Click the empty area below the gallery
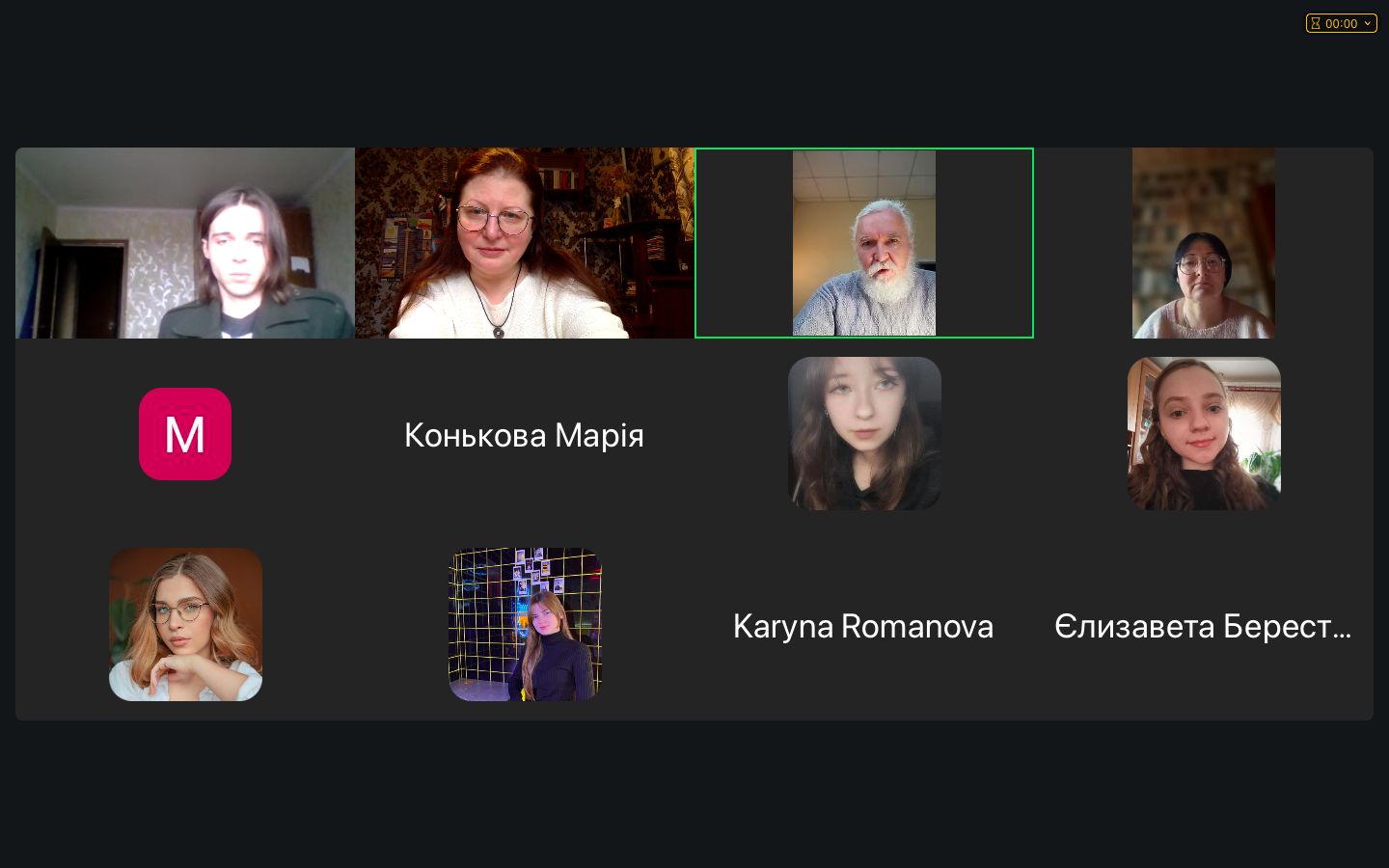1389x868 pixels. tap(694, 794)
